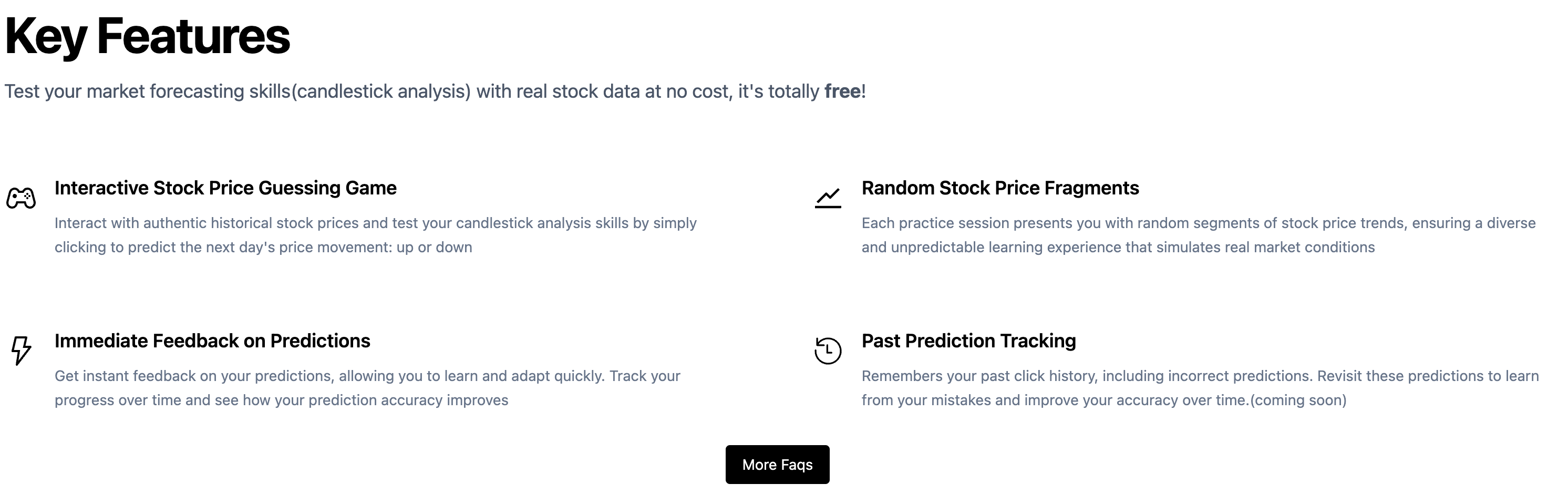The height and width of the screenshot is (494, 1568).
Task: Click the bold word free in subtitle
Action: coord(842,91)
